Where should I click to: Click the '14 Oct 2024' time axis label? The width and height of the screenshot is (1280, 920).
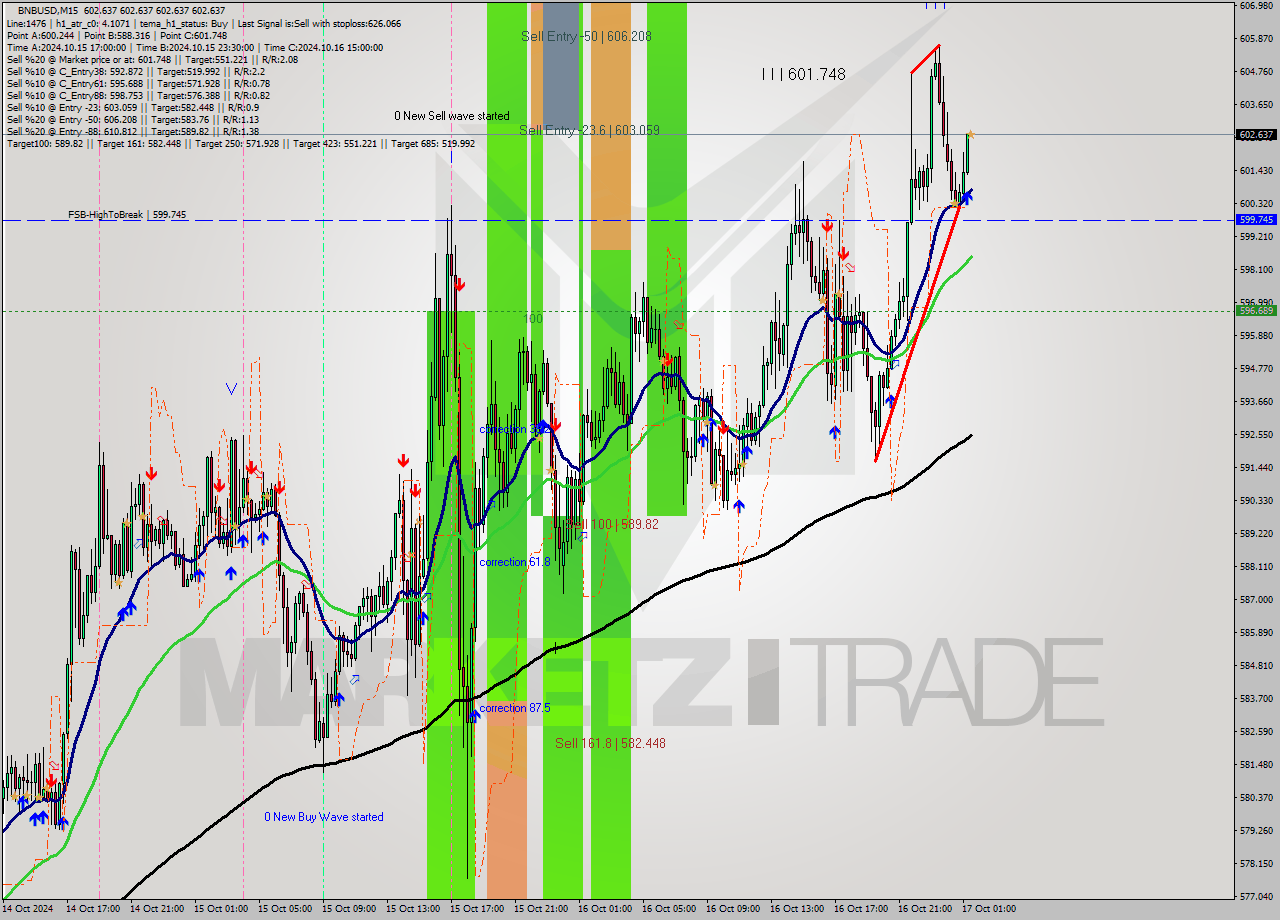coord(27,909)
